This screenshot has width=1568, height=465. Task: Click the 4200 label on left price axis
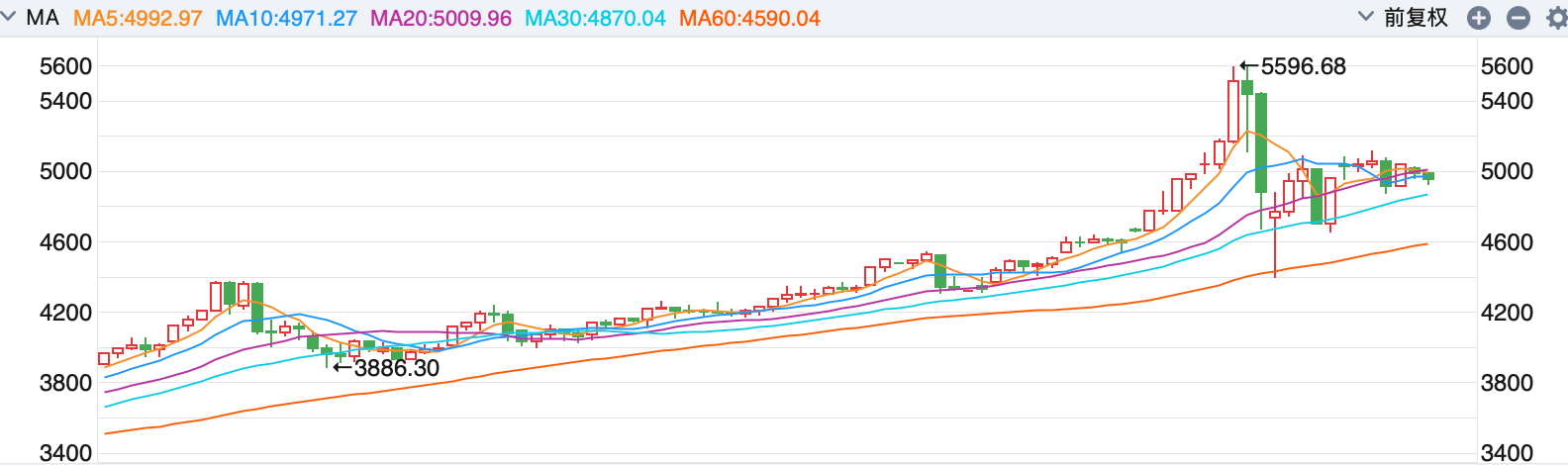tap(65, 313)
